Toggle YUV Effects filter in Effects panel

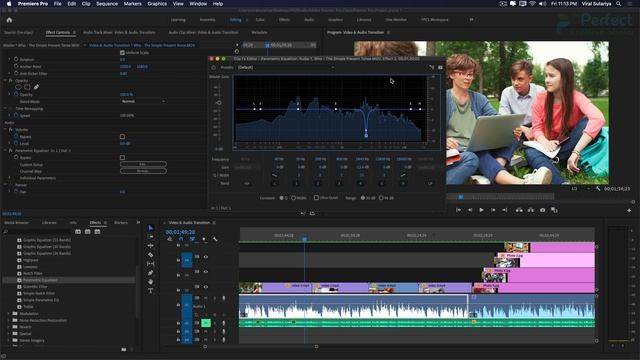click(x=97, y=231)
